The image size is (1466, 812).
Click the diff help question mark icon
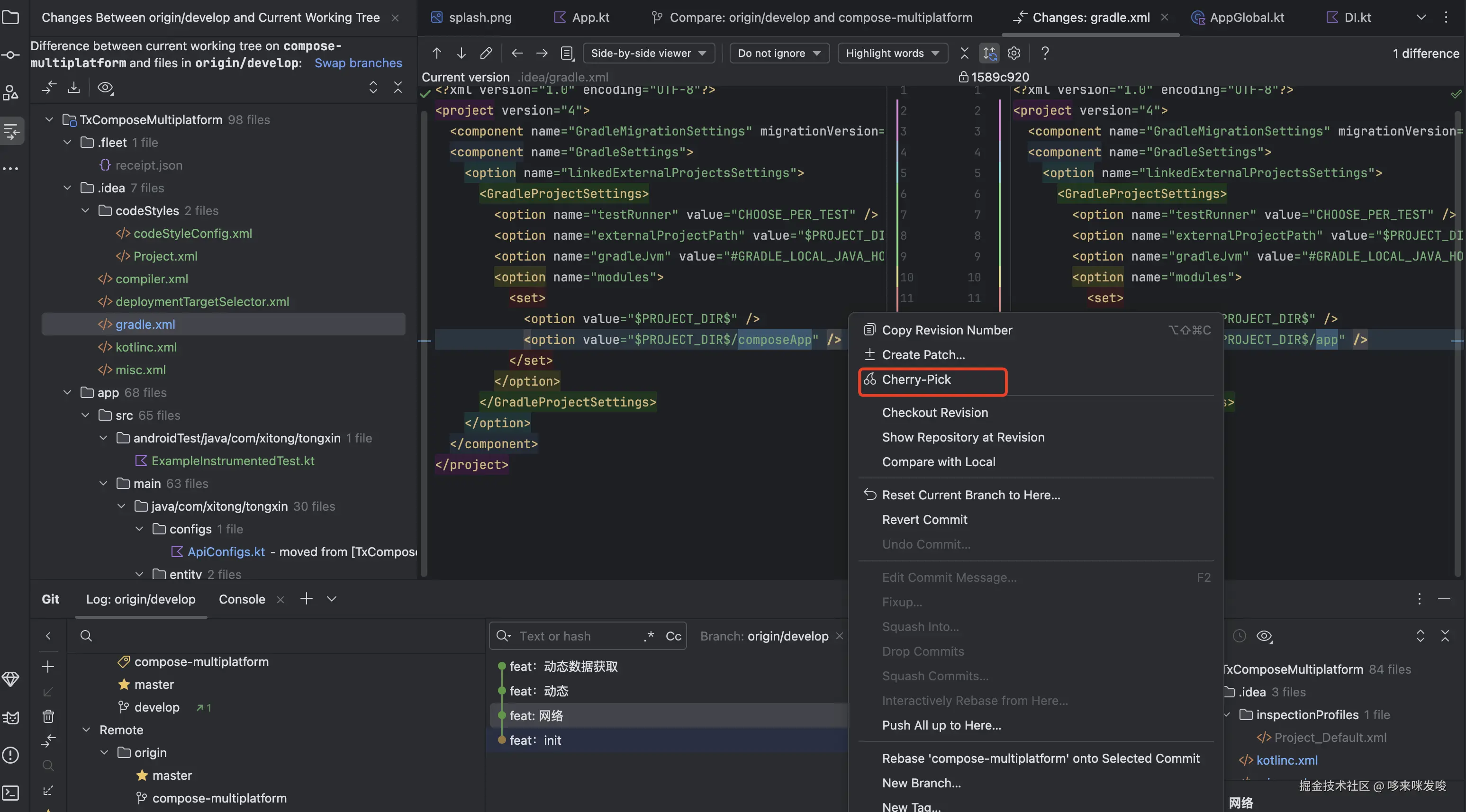point(1045,54)
